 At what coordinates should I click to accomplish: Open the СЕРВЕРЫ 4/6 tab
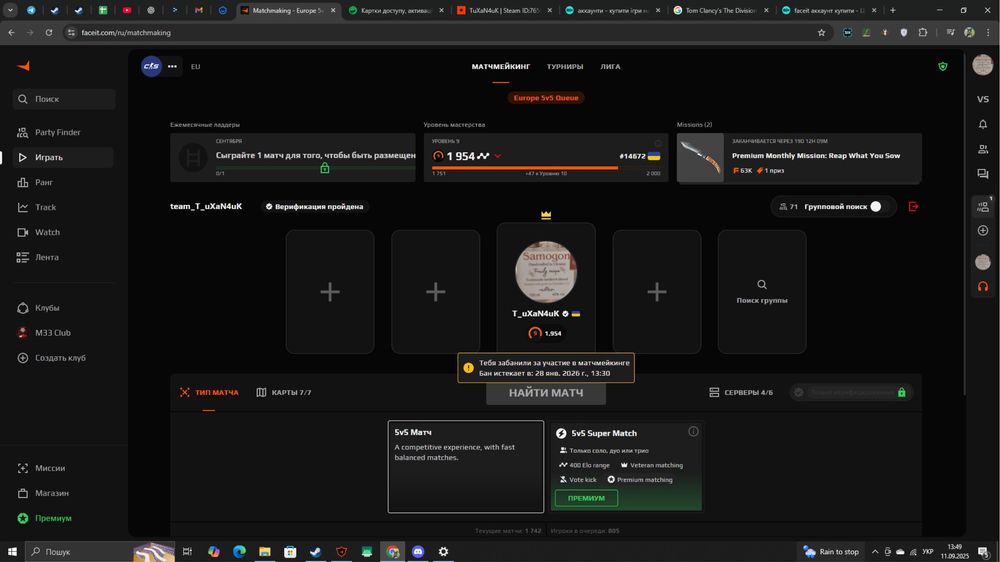(741, 392)
